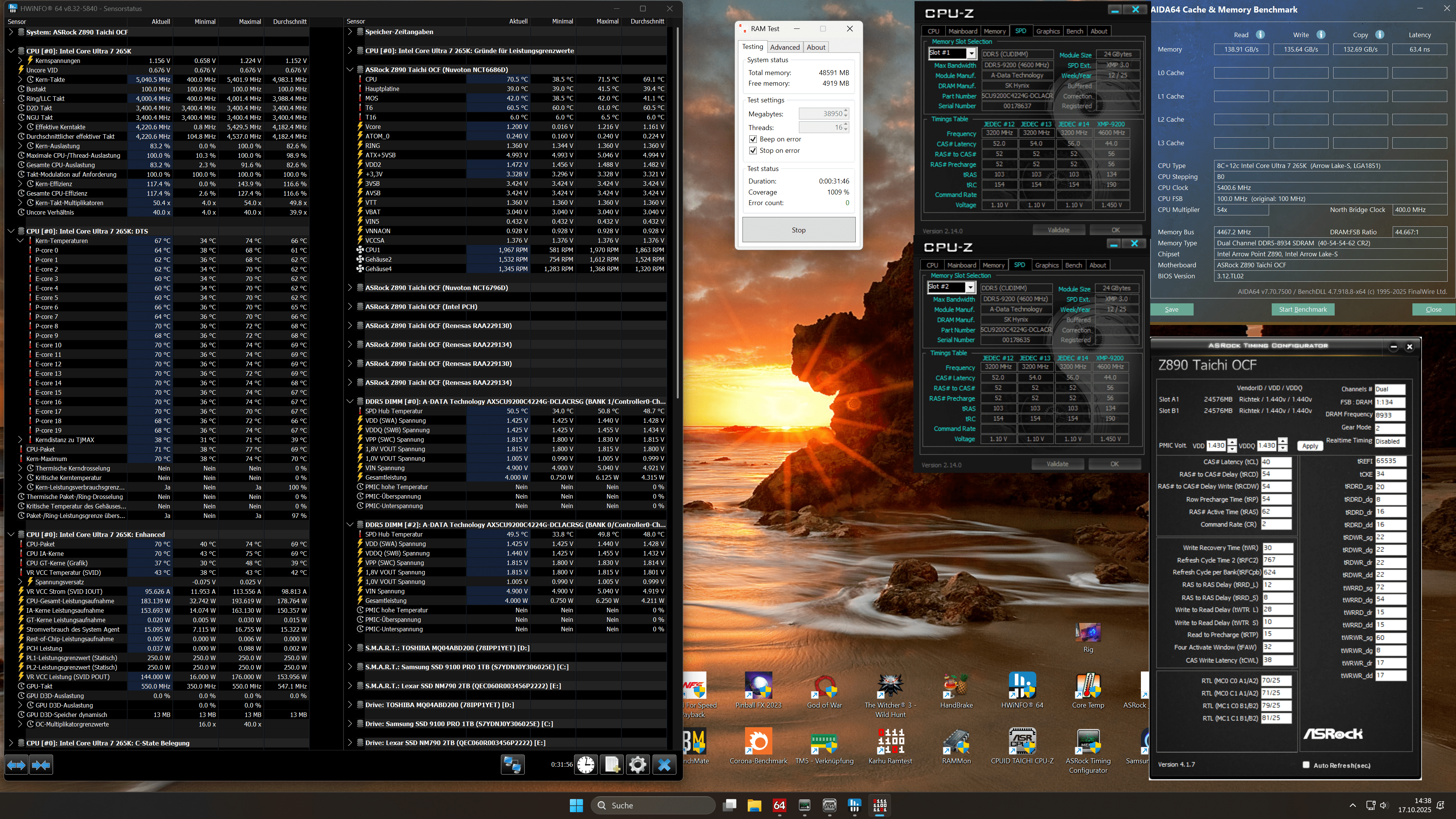This screenshot has height=819, width=1456.
Task: Toggle the Stop on error checkbox
Action: click(753, 151)
